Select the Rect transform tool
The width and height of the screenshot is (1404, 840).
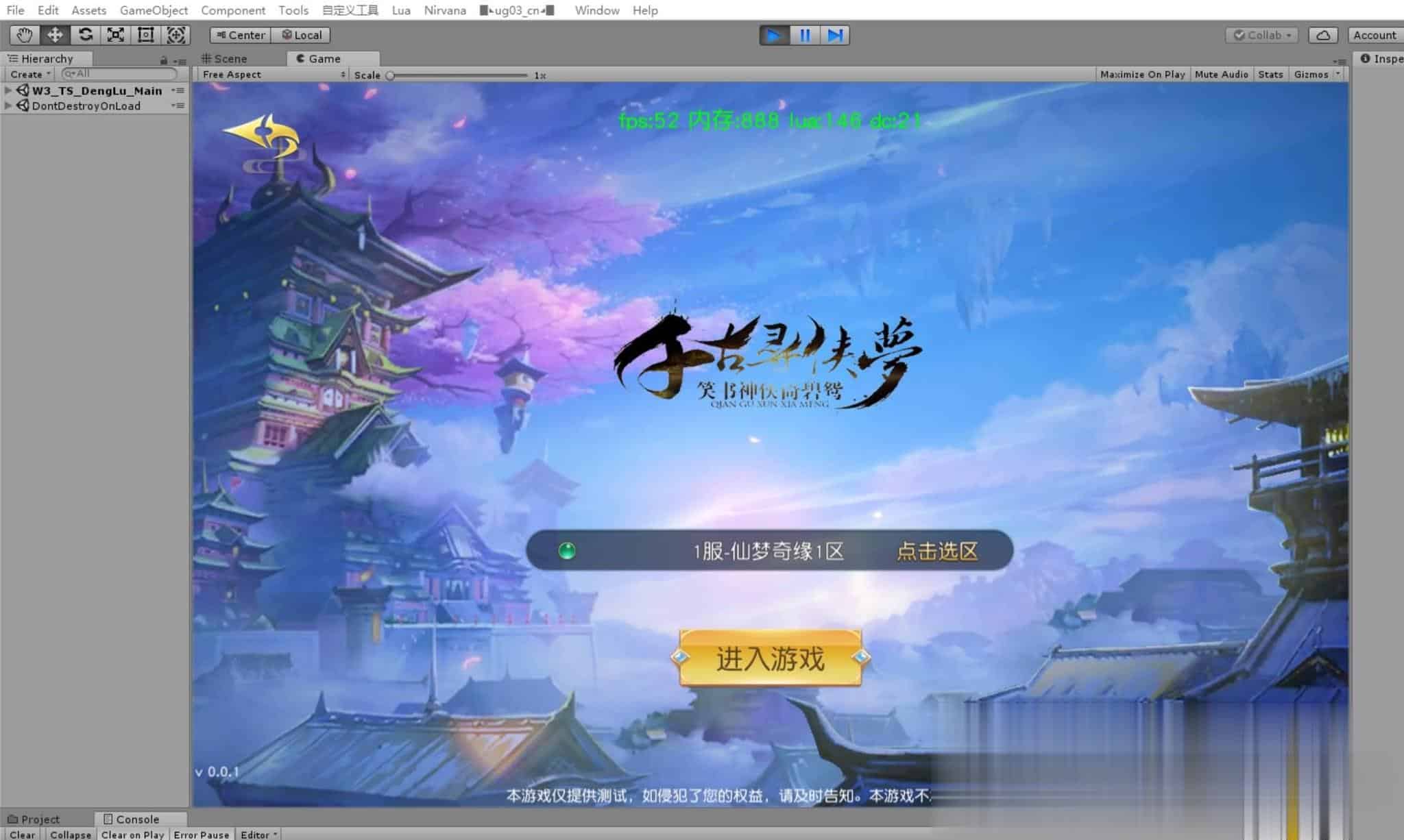point(145,35)
